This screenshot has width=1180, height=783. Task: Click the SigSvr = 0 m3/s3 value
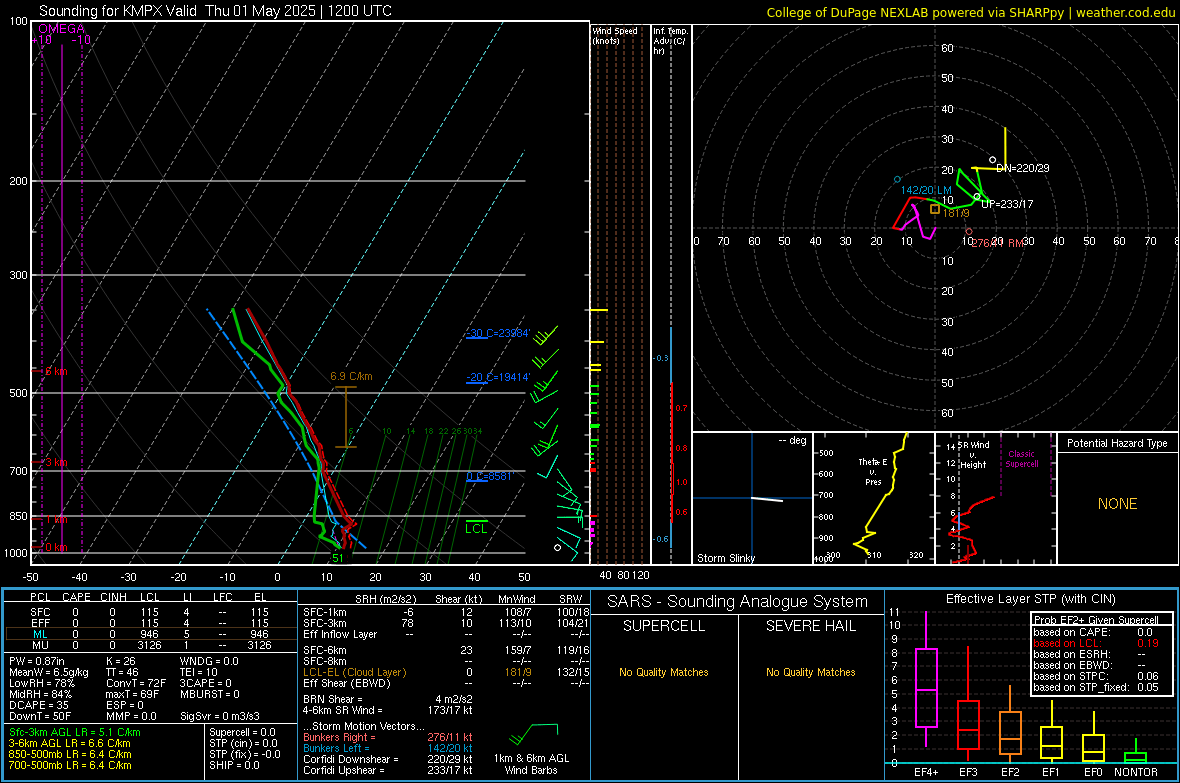coord(220,716)
